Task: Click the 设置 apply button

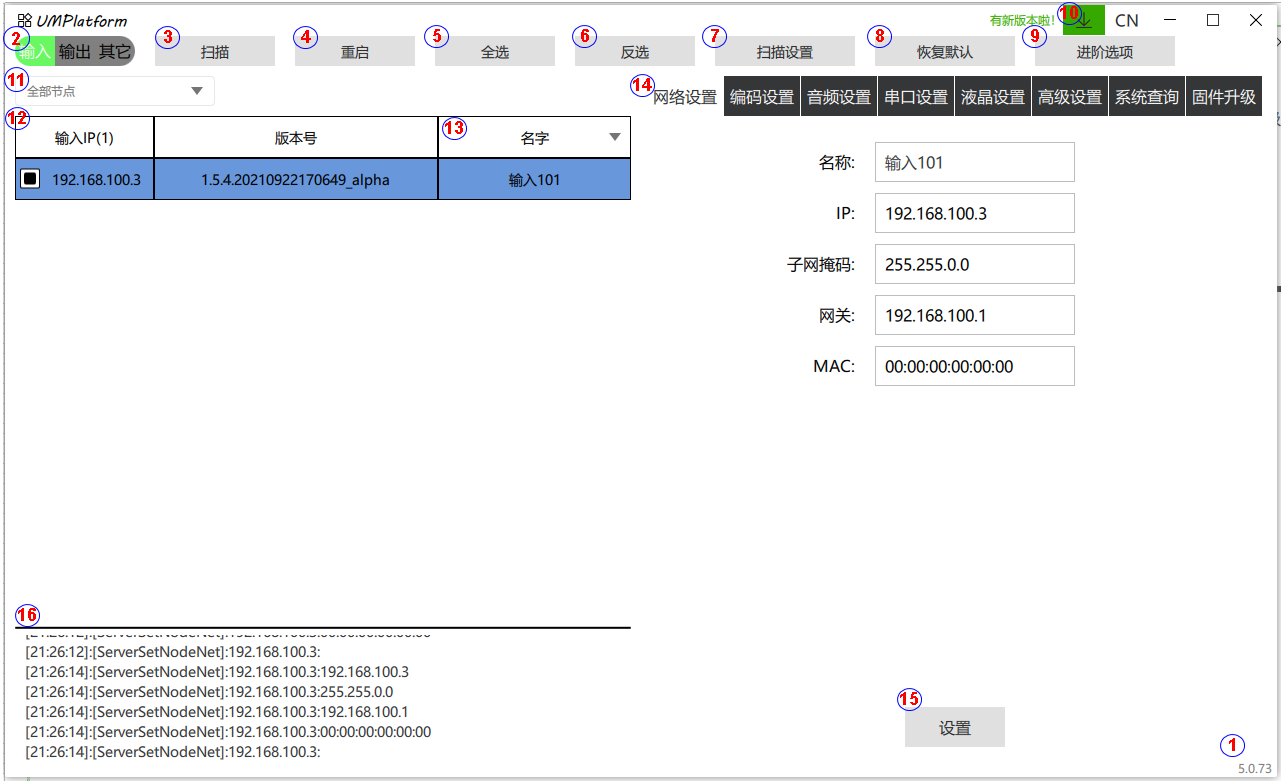Action: 954,728
